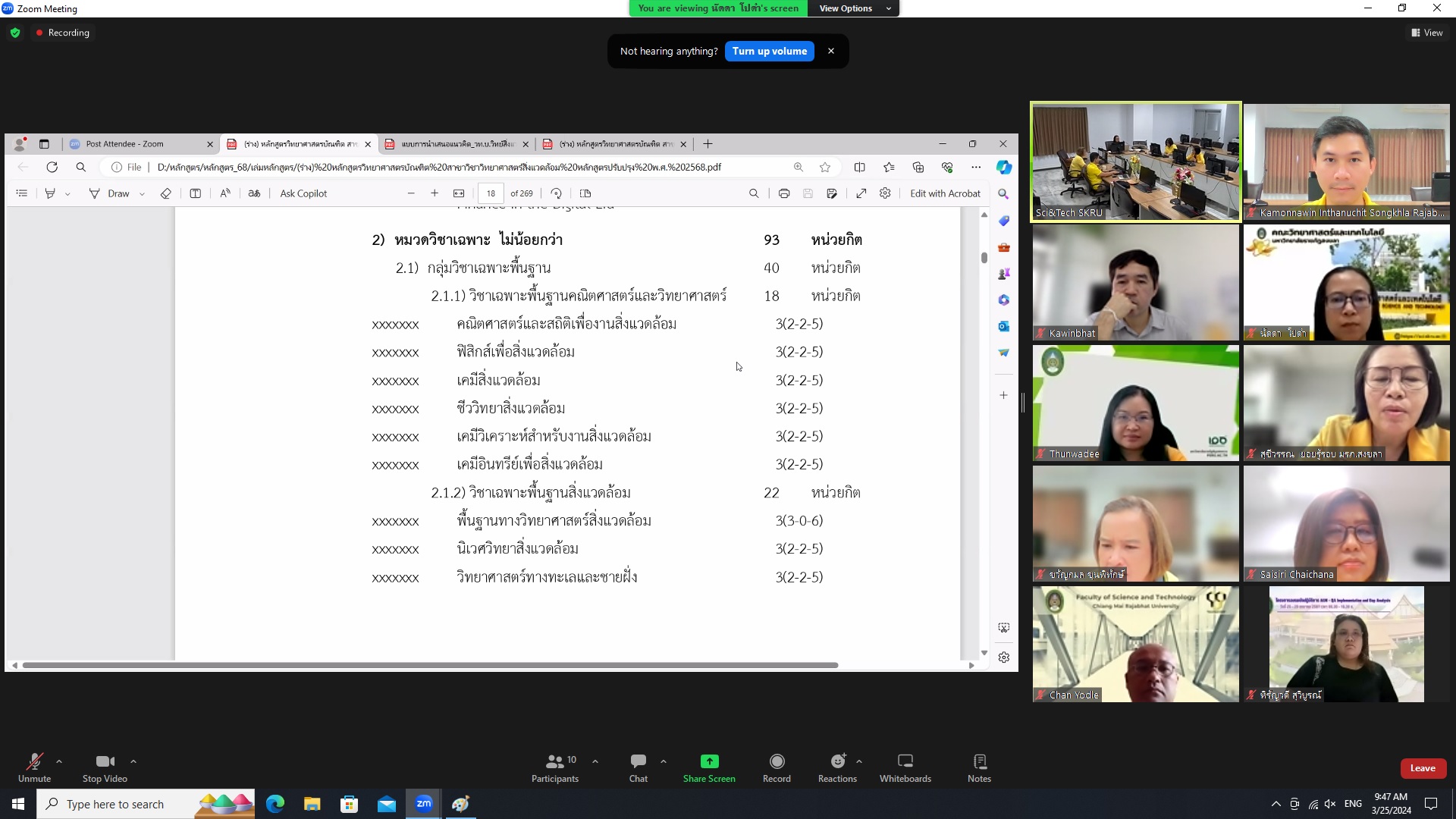Switch to the second PDF tab
Screen dimensions: 1456x819
457,144
